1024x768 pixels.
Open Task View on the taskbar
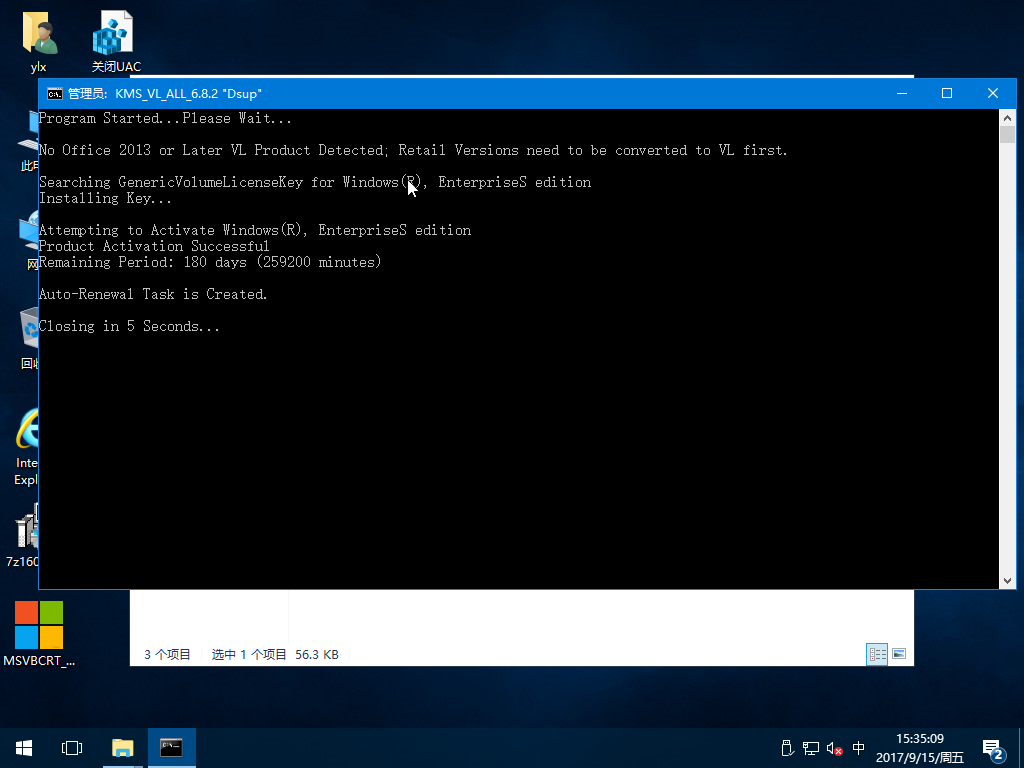[x=72, y=748]
